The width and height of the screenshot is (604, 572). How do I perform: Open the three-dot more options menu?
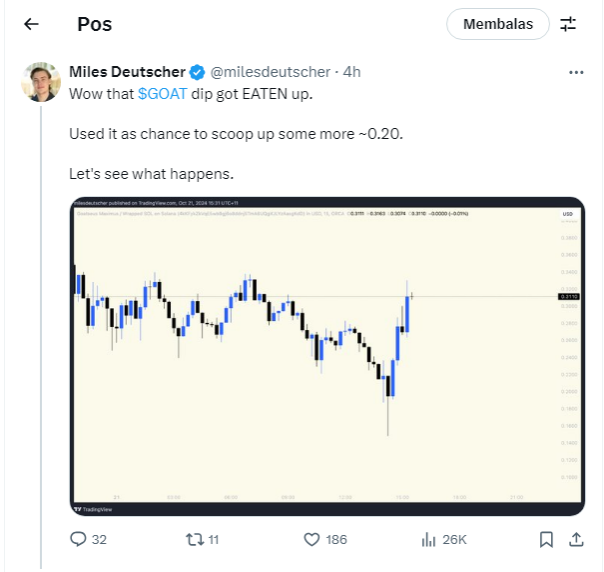coord(576,72)
